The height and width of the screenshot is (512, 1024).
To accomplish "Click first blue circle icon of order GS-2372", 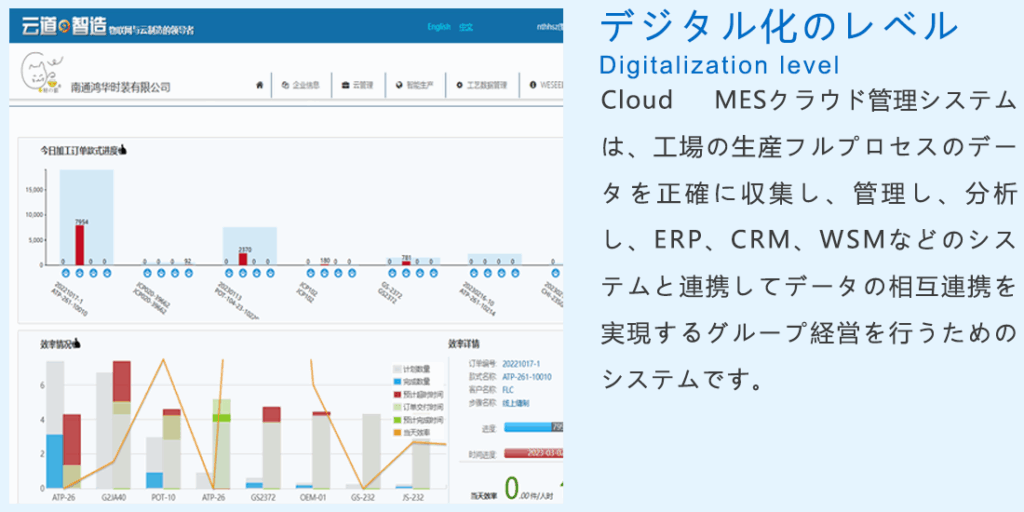I will [x=392, y=272].
